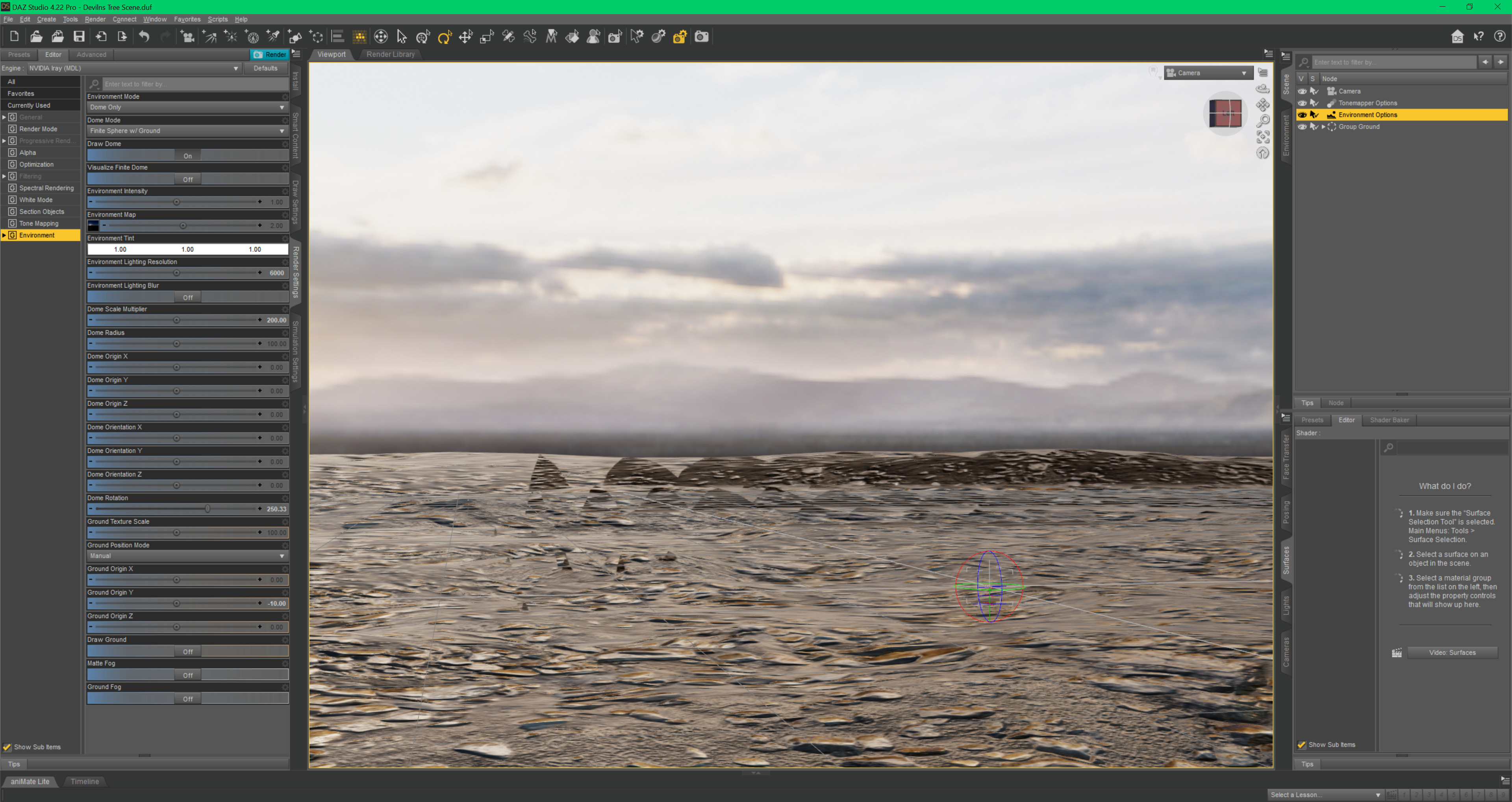Open the Timeline tab
Viewport: 1512px width, 802px height.
click(85, 781)
